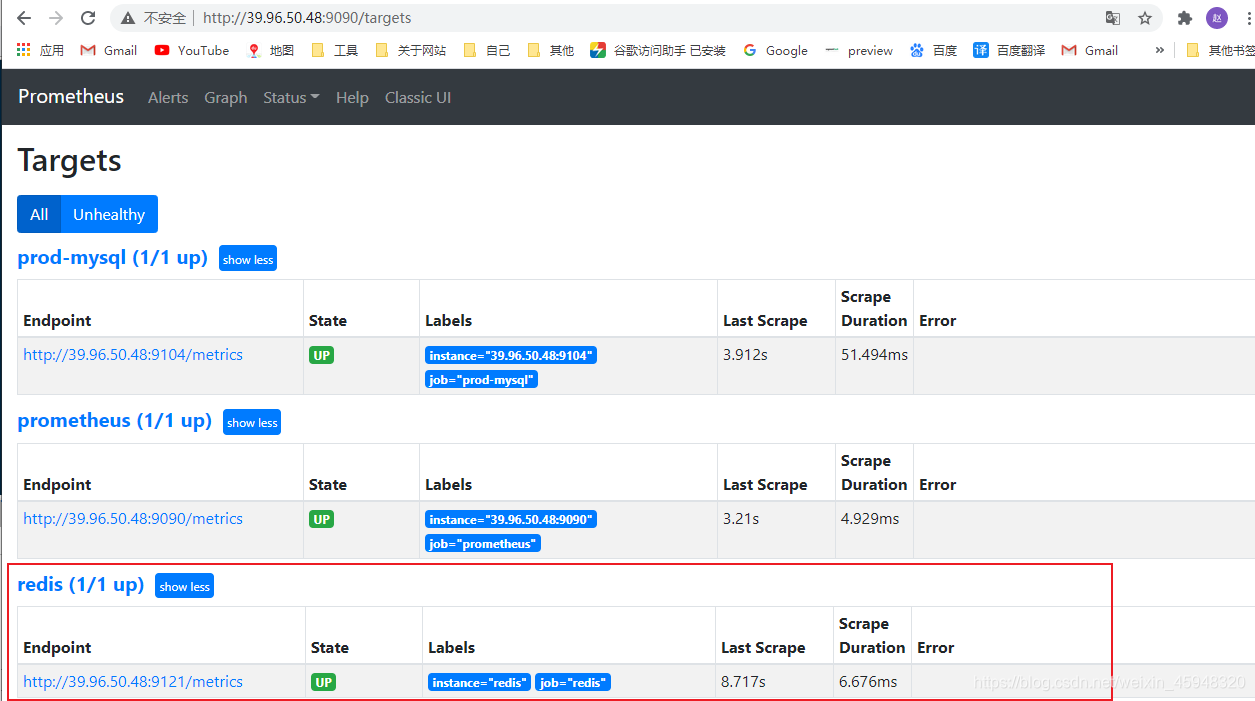This screenshot has height=701, width=1255.
Task: Click the prod-mysql (1/1 up) heading
Action: click(x=113, y=258)
